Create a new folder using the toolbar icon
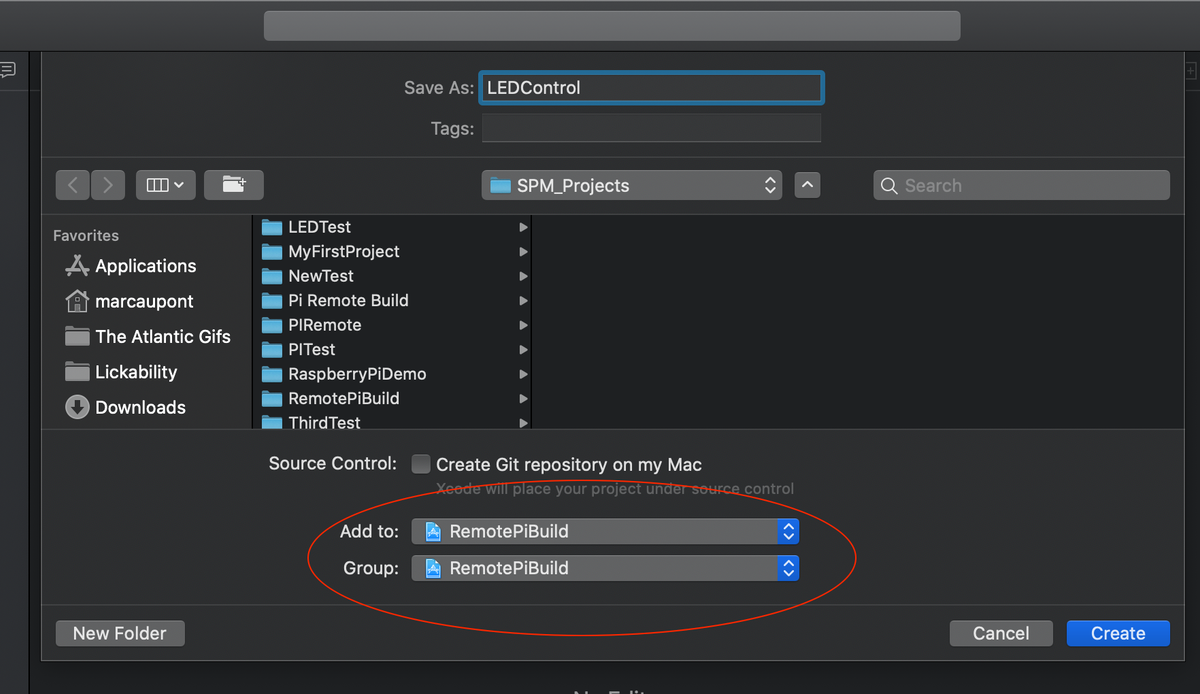 233,184
